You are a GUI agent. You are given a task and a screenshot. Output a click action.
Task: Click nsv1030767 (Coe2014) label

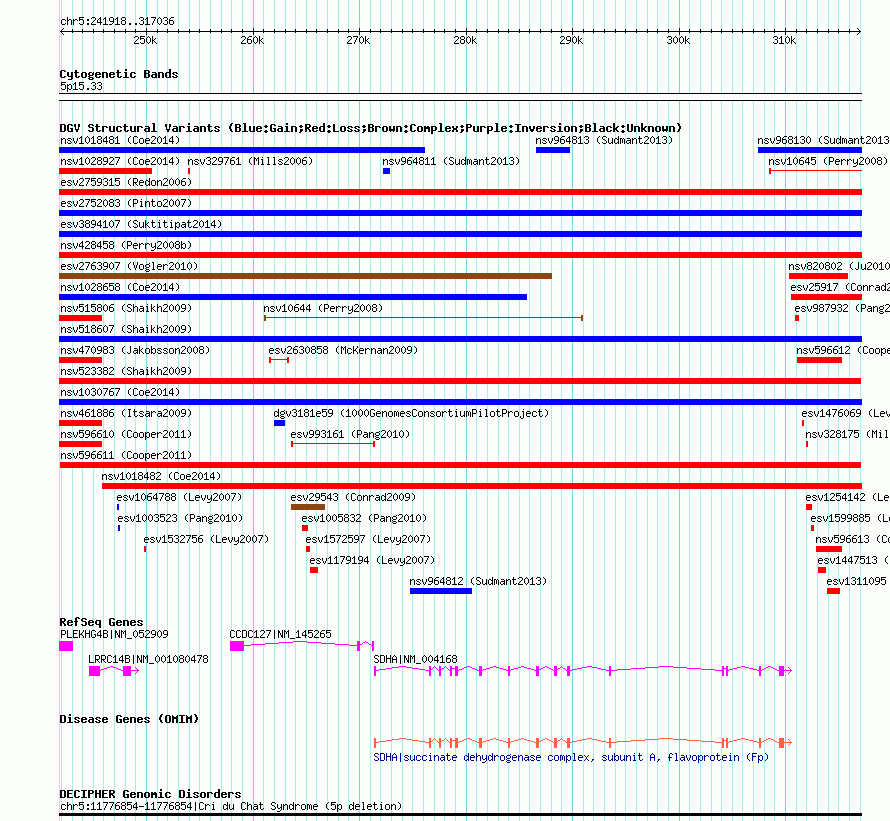[120, 392]
